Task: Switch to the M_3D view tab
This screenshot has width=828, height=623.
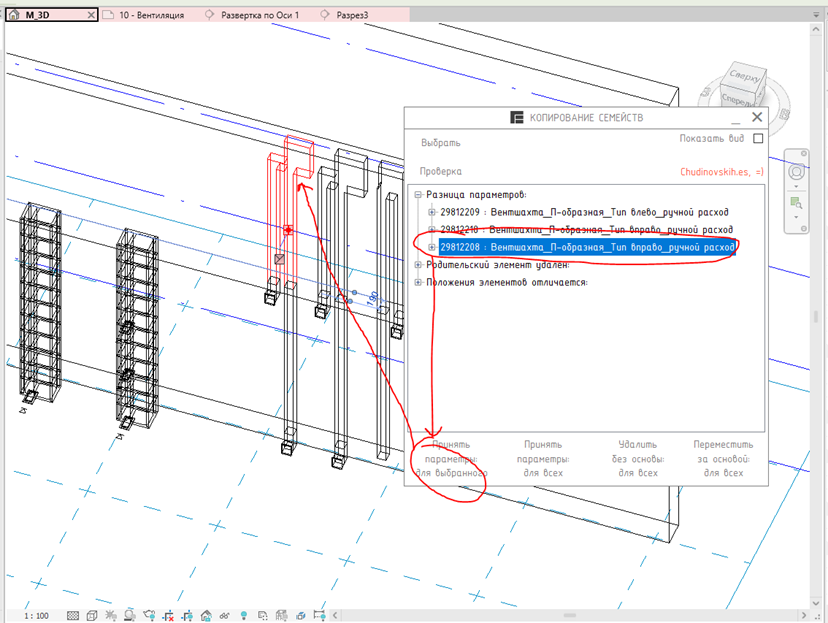Action: pos(51,15)
